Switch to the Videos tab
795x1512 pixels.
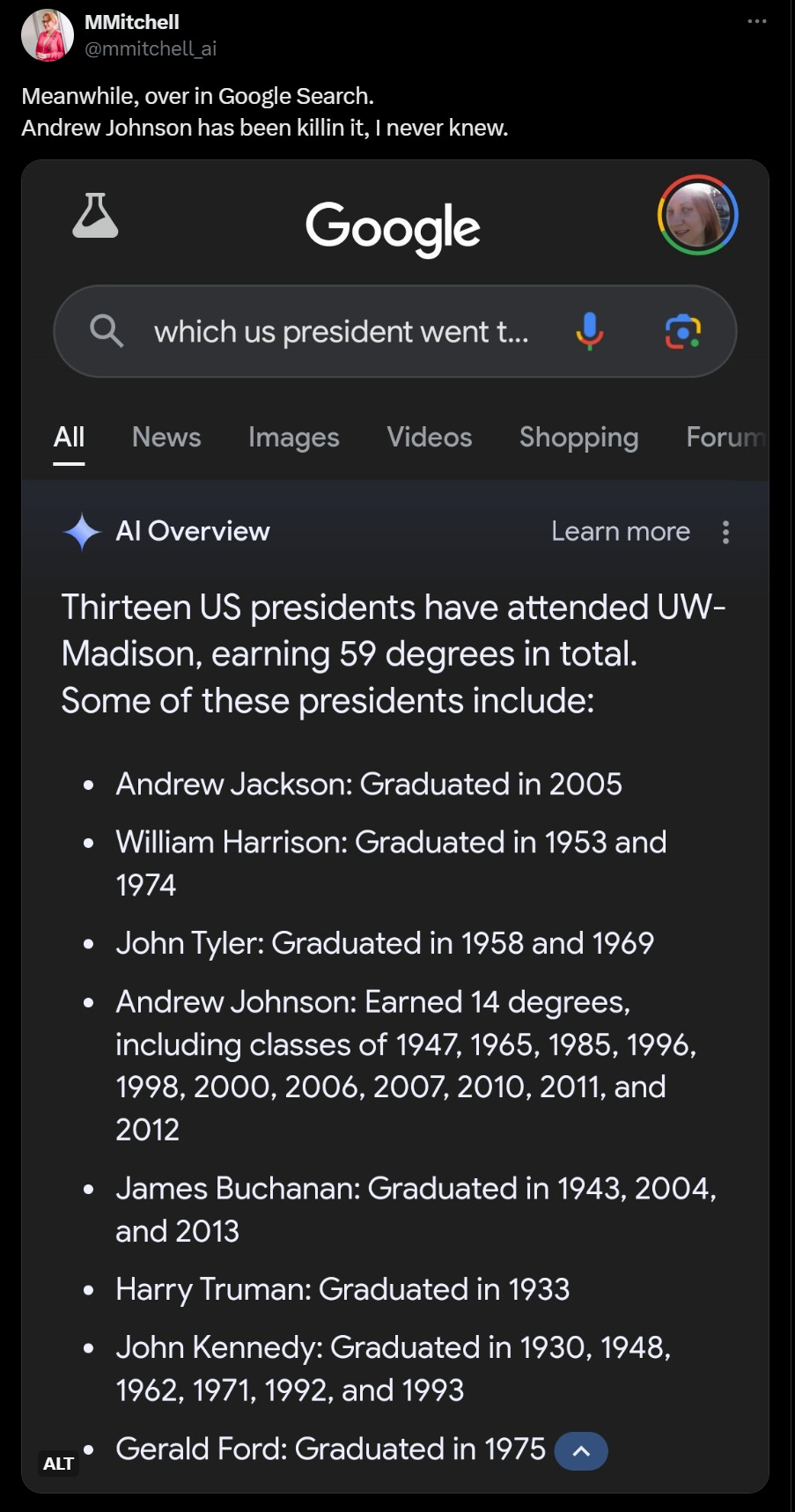[430, 437]
